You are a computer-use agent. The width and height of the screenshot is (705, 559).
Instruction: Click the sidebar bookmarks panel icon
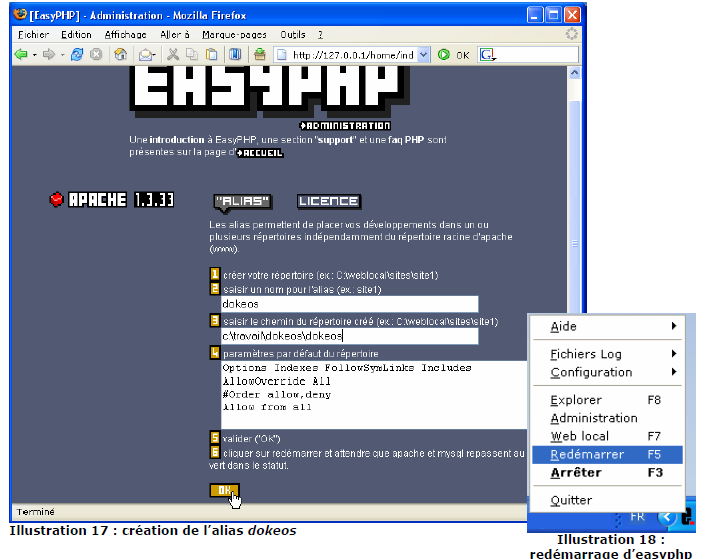[x=235, y=54]
